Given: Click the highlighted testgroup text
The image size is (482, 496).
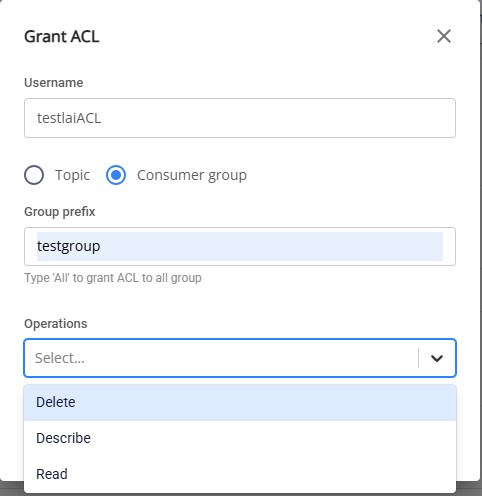Looking at the screenshot, I should (69, 247).
